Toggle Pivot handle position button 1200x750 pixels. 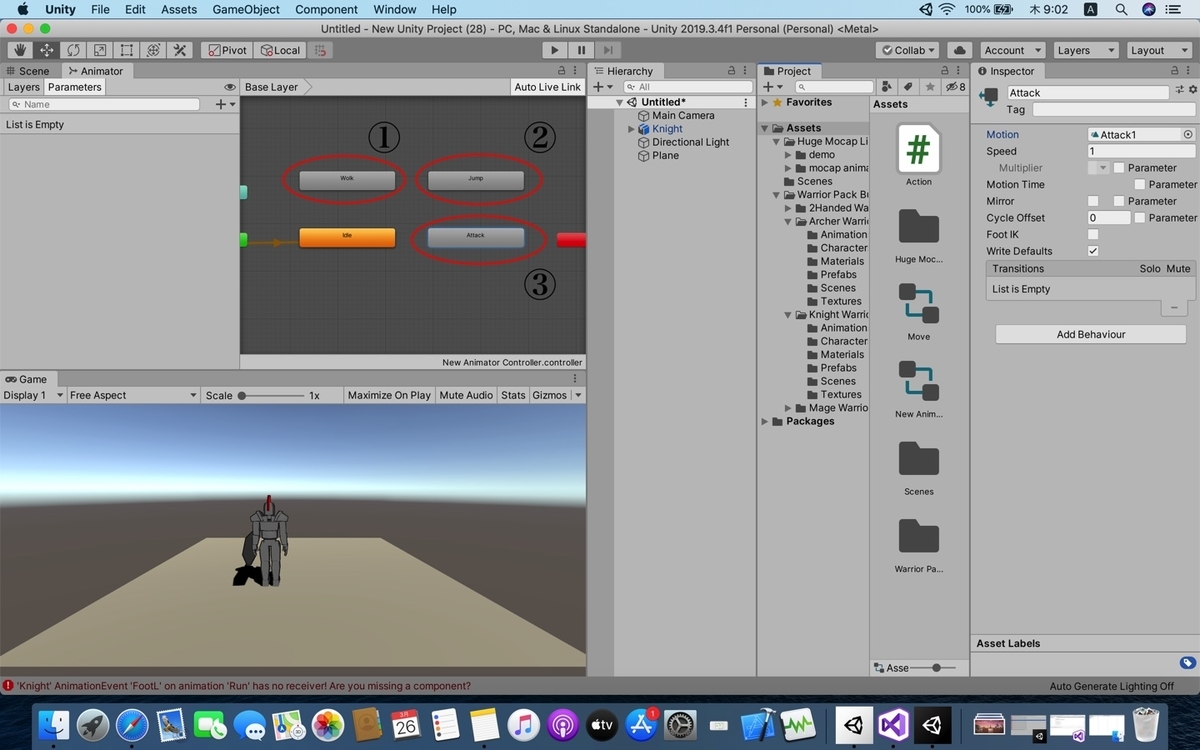pos(228,50)
